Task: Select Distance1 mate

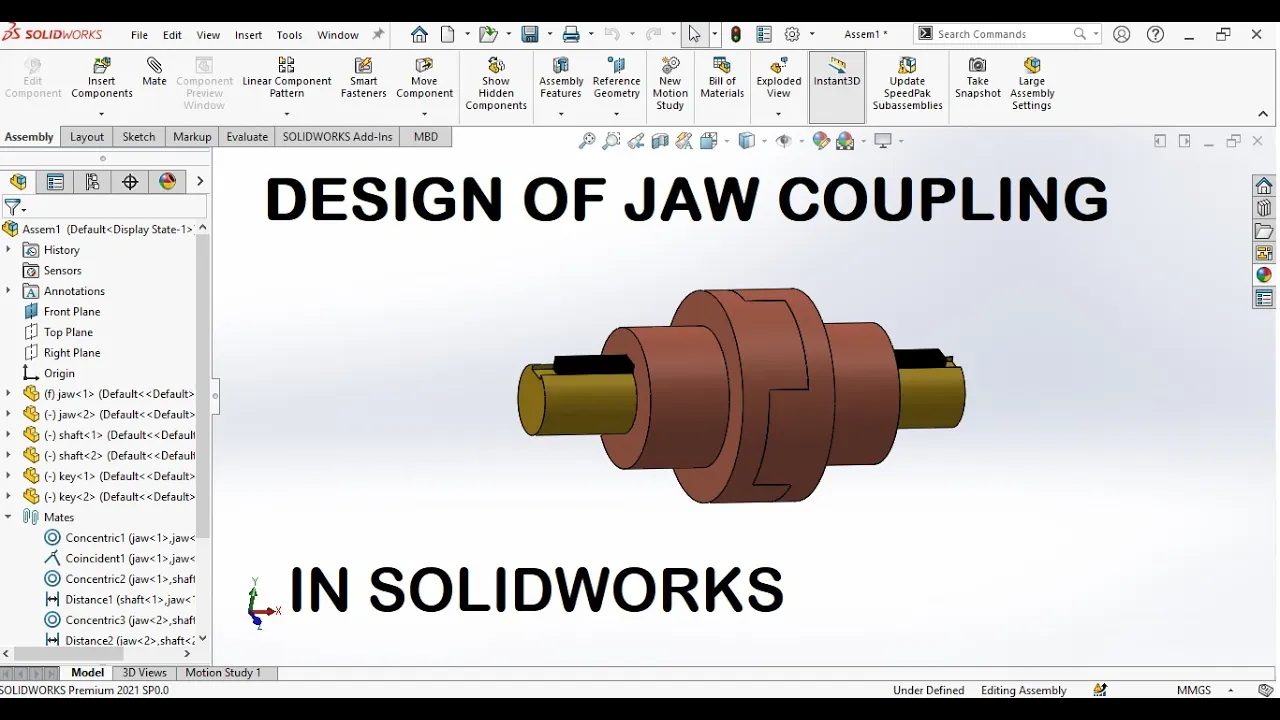Action: point(120,600)
